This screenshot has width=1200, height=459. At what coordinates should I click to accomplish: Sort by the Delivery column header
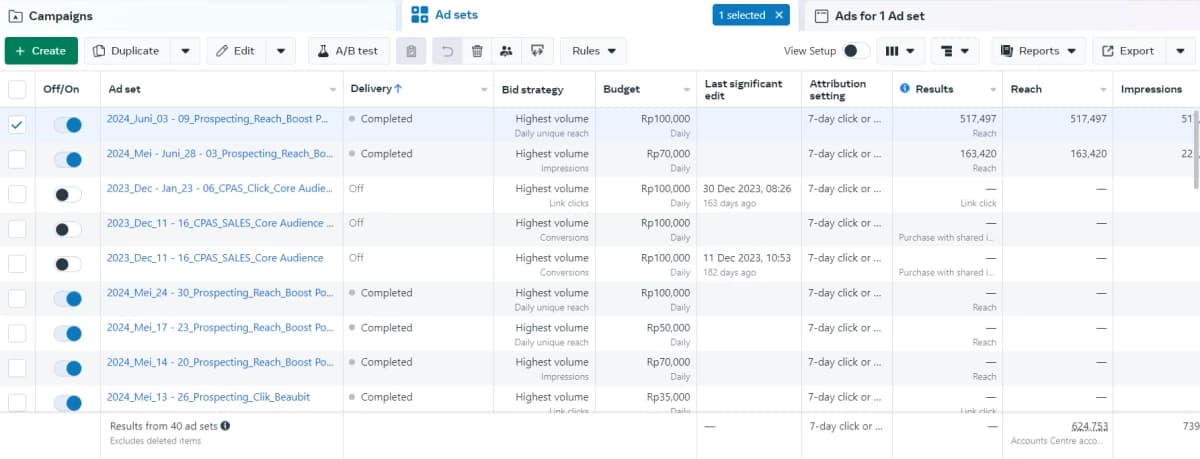click(x=376, y=89)
